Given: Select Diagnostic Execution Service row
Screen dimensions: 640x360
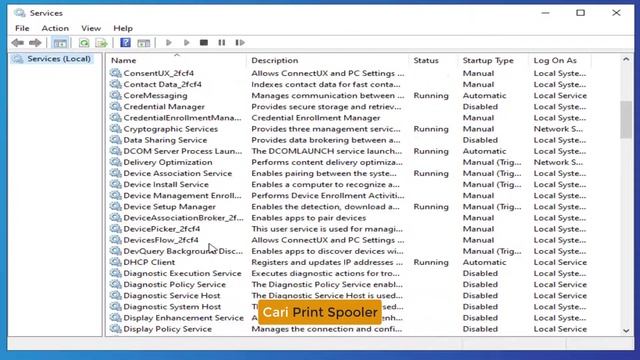Looking at the screenshot, I should (349, 273).
